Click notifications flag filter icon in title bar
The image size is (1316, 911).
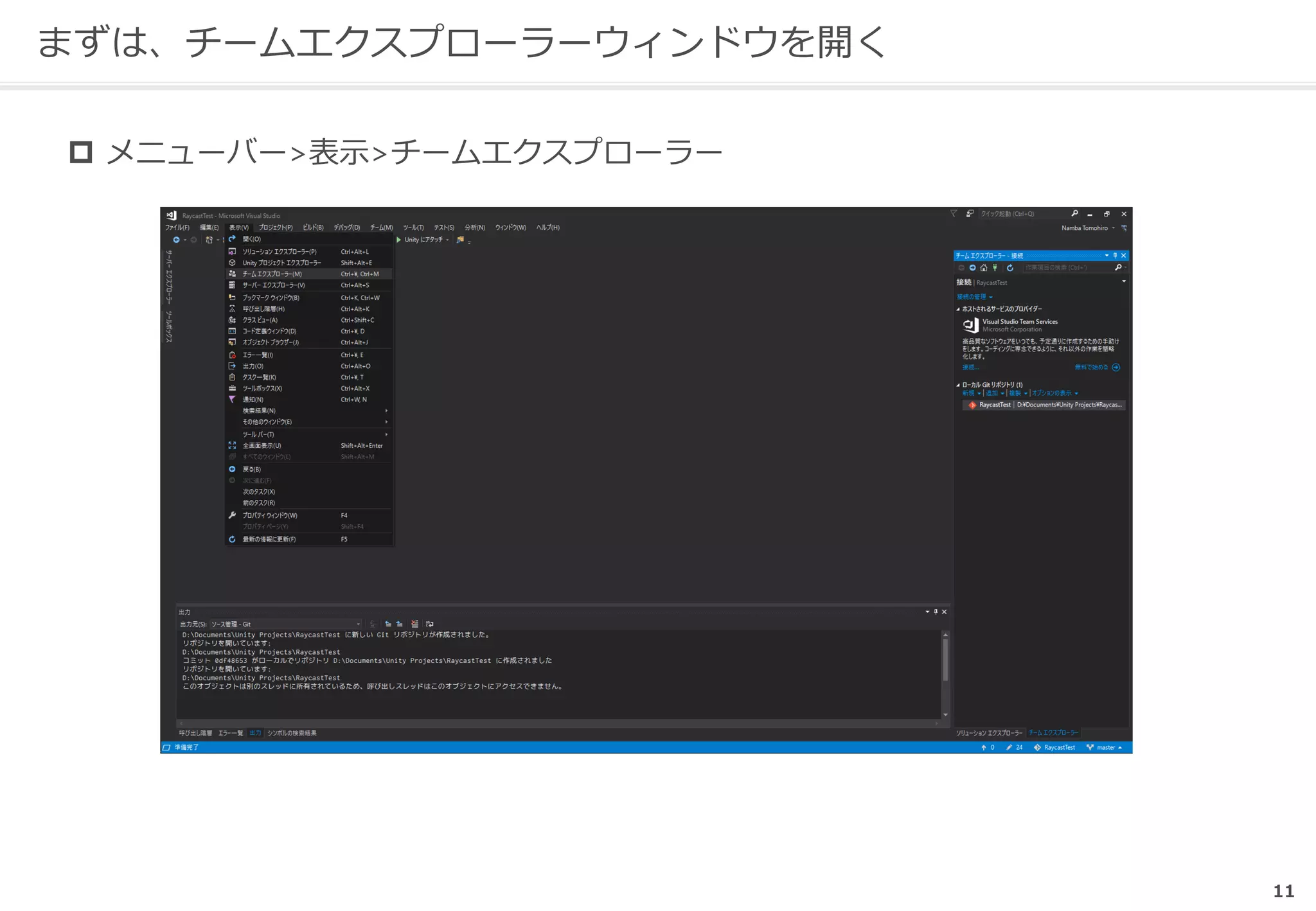(x=954, y=214)
